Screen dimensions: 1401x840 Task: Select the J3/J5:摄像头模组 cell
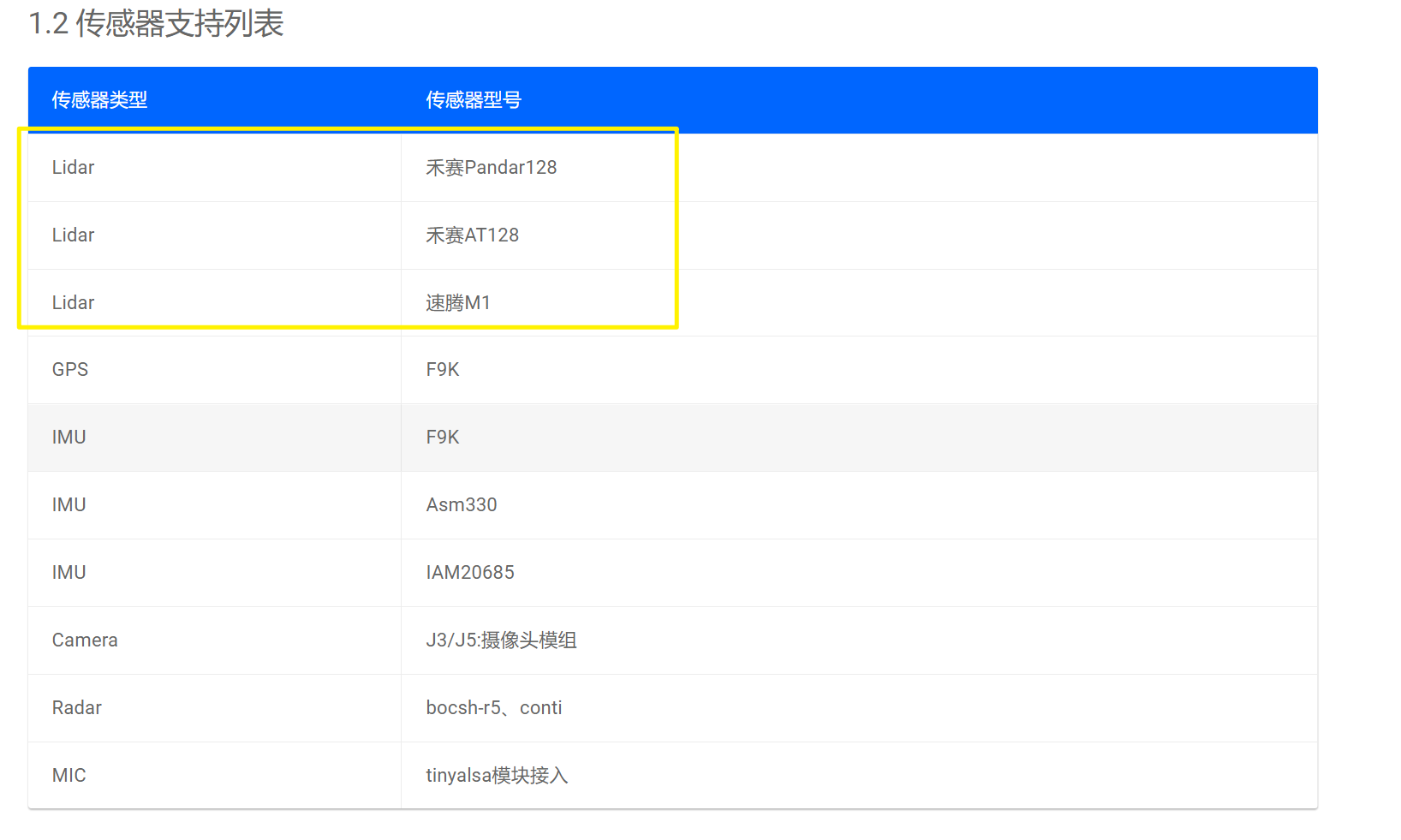[x=501, y=640]
